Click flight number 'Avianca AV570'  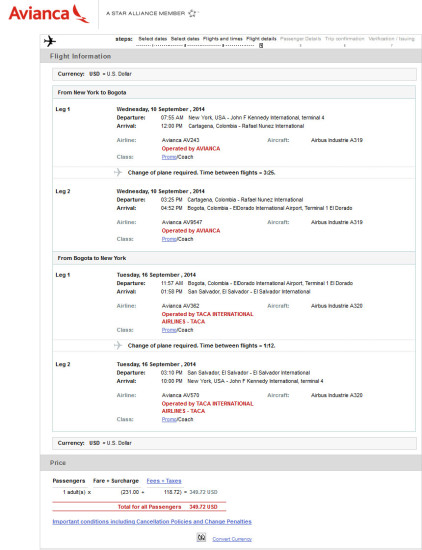click(180, 395)
